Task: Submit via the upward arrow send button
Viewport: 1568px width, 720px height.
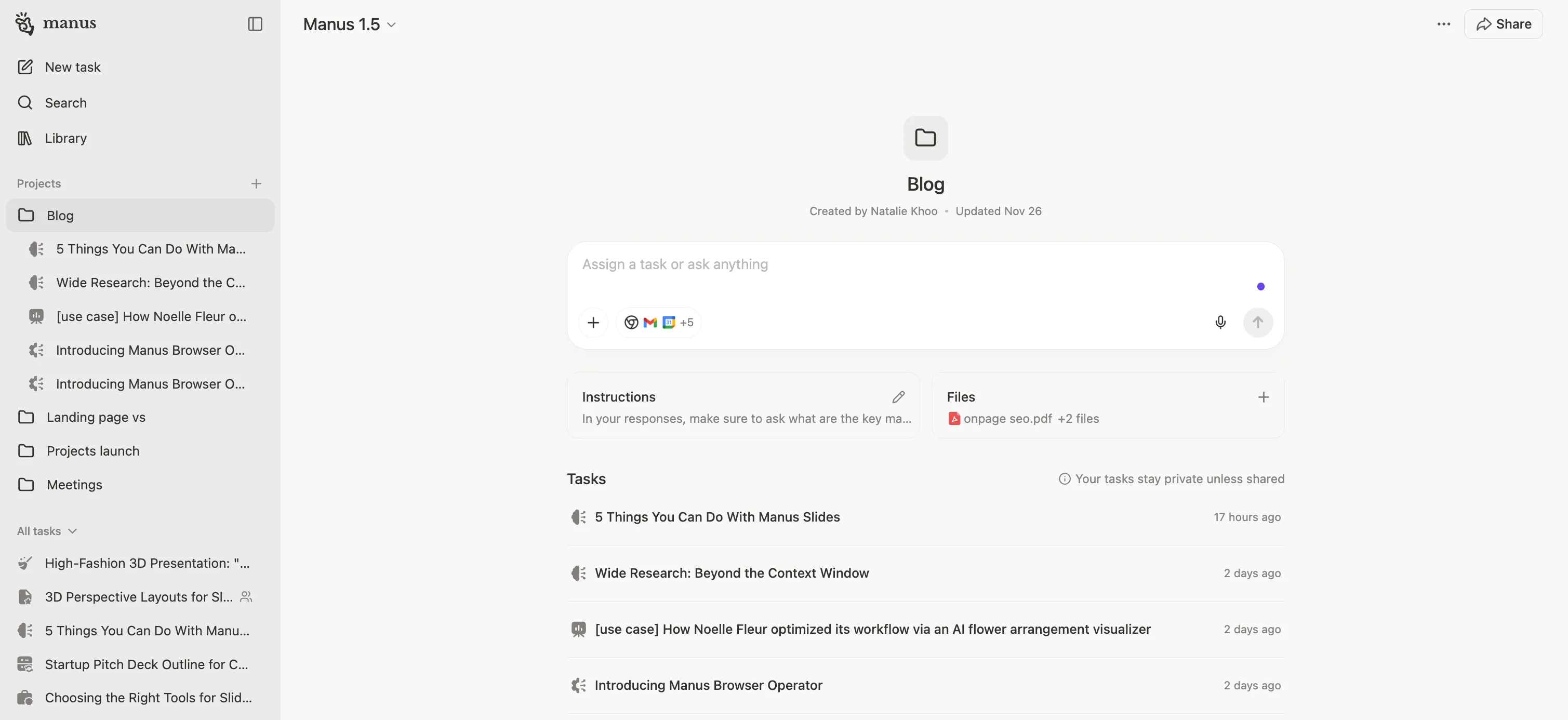Action: point(1258,322)
